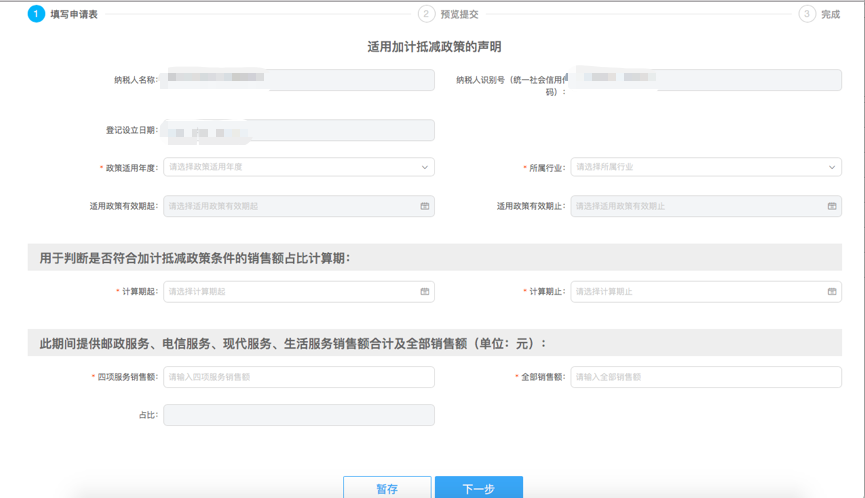Click step 1 circle 填写申请表
The image size is (865, 498).
click(37, 14)
